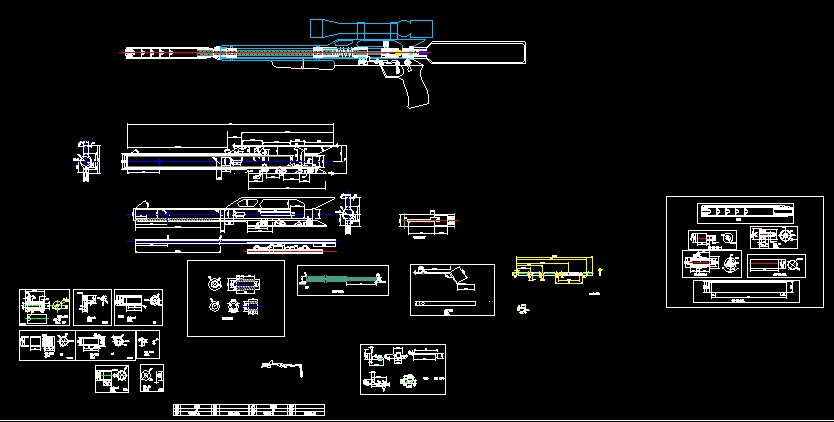Select the framed green shaft drawing
Image resolution: width=834 pixels, height=422 pixels.
pos(342,279)
